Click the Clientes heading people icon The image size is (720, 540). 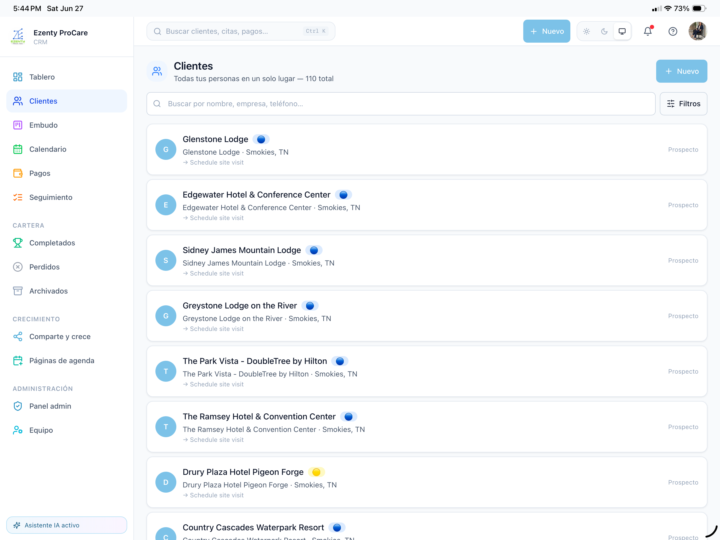[157, 71]
